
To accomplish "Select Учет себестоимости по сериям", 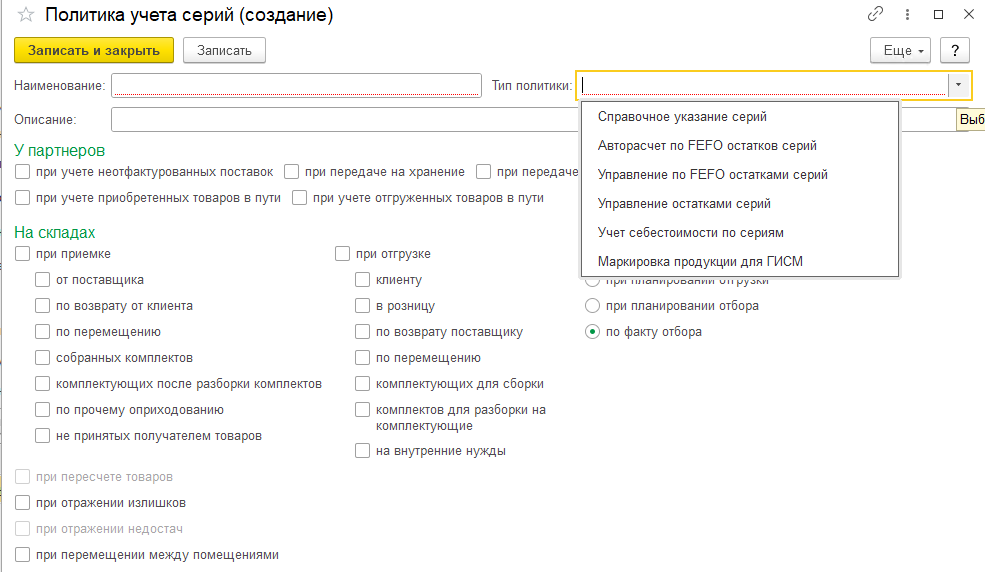I will click(x=690, y=233).
